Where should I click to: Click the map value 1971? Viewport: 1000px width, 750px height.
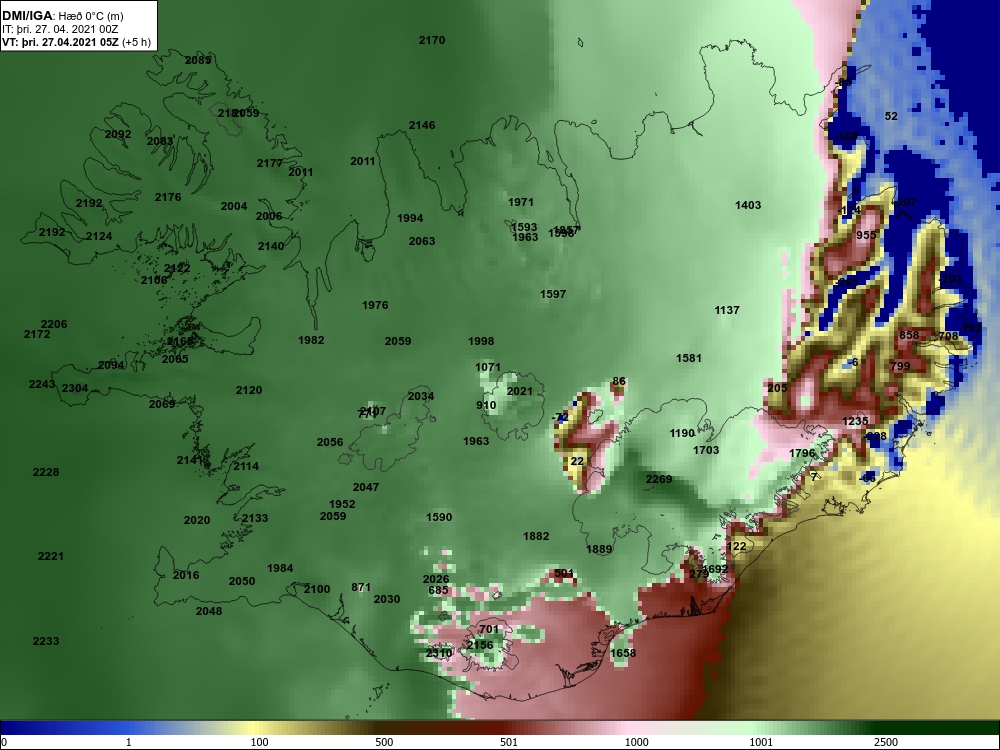[x=521, y=202]
